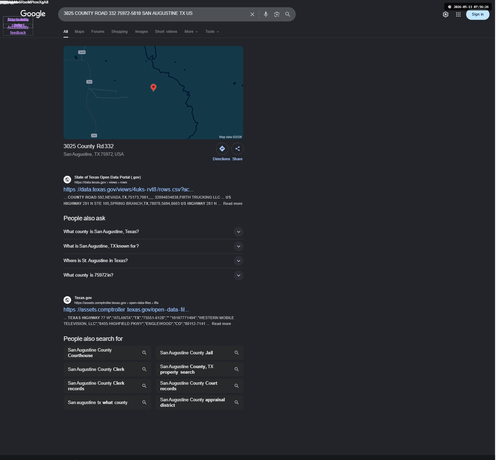Search 'San augustine tx what county' suggestion

(x=107, y=402)
